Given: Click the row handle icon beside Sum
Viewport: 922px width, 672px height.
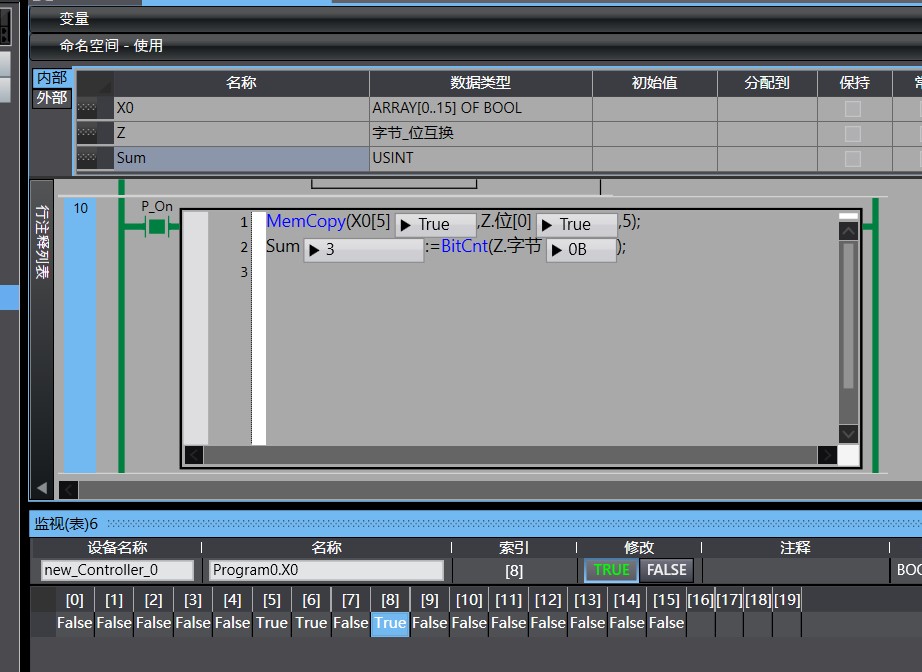Looking at the screenshot, I should pyautogui.click(x=94, y=158).
